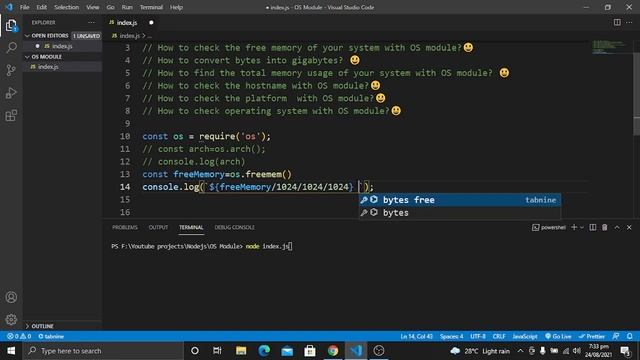Image resolution: width=640 pixels, height=360 pixels.
Task: Open the Run menu
Action: tap(127, 7)
